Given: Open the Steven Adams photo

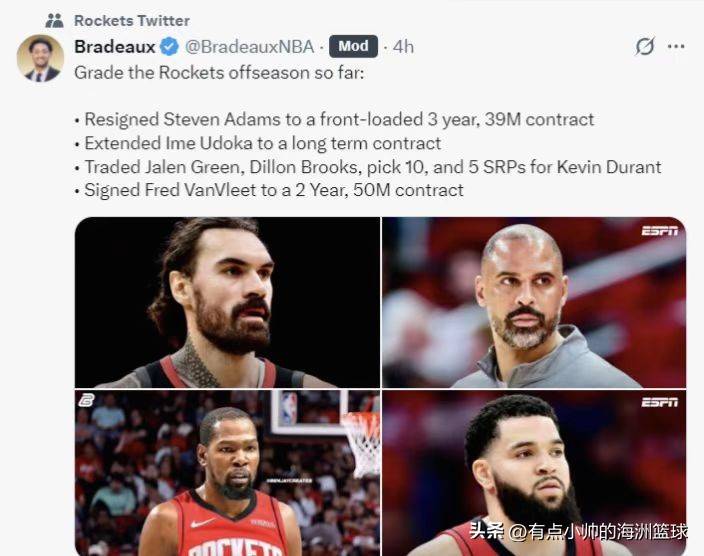Looking at the screenshot, I should pyautogui.click(x=227, y=302).
